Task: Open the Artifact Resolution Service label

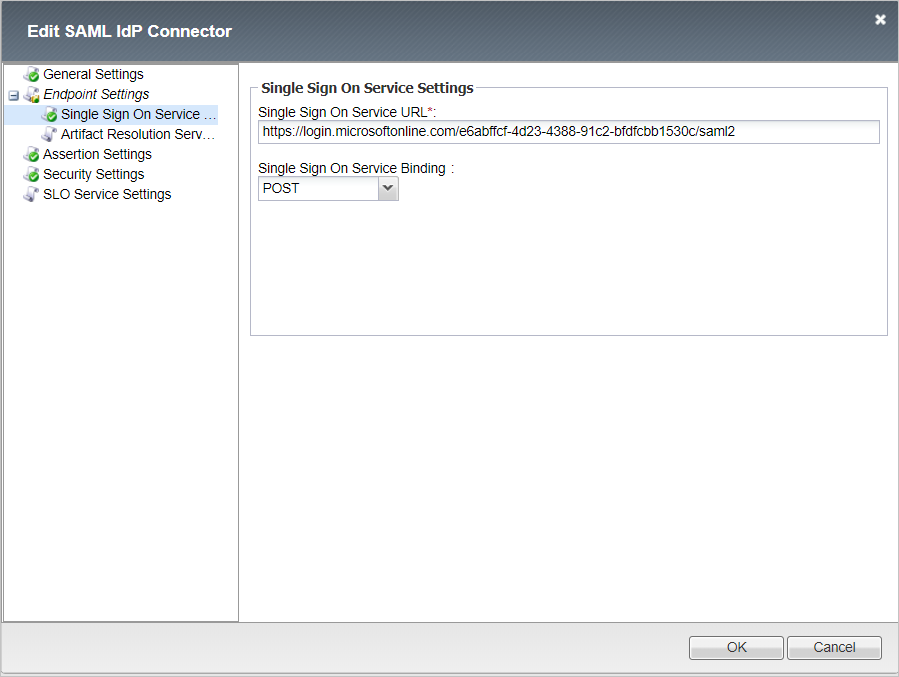Action: pos(138,134)
